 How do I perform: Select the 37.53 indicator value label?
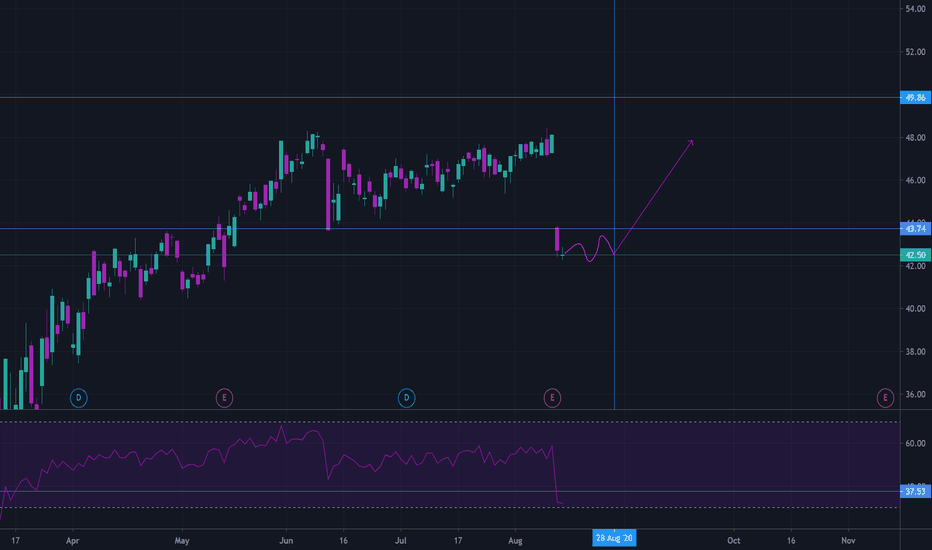915,492
